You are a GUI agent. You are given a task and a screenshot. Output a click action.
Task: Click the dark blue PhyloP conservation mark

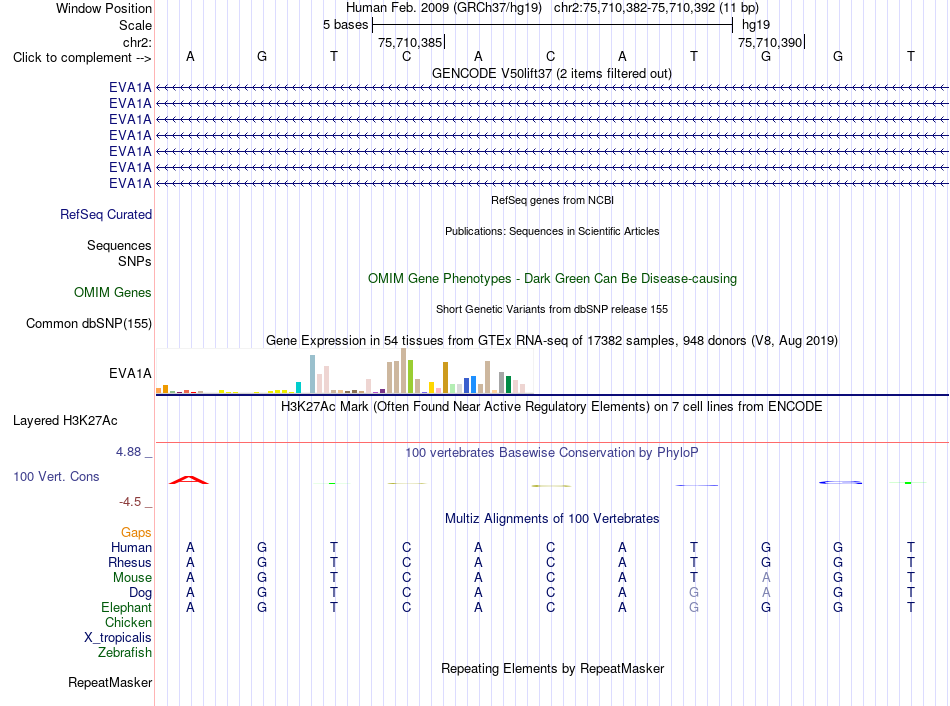(x=840, y=482)
